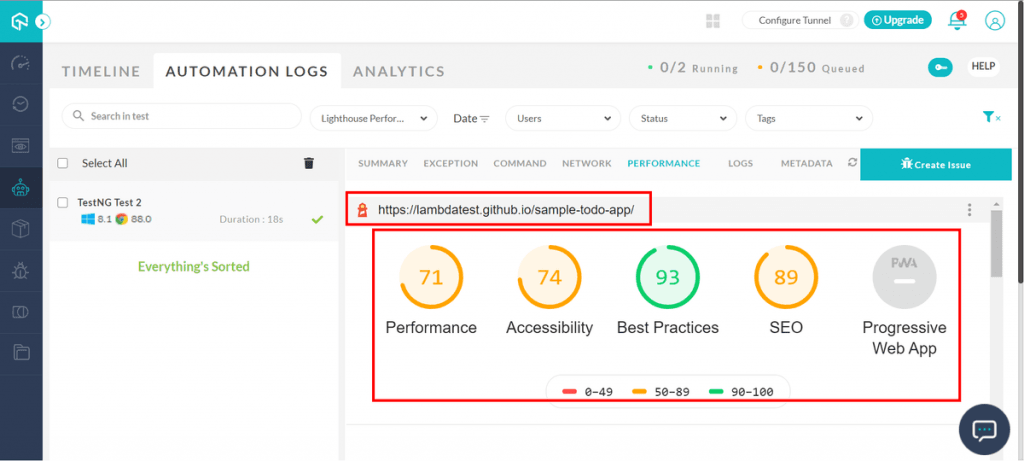Screen dimensions: 1024x461
Task: Open the bug issue tracker sidebar icon
Action: [x=21, y=270]
